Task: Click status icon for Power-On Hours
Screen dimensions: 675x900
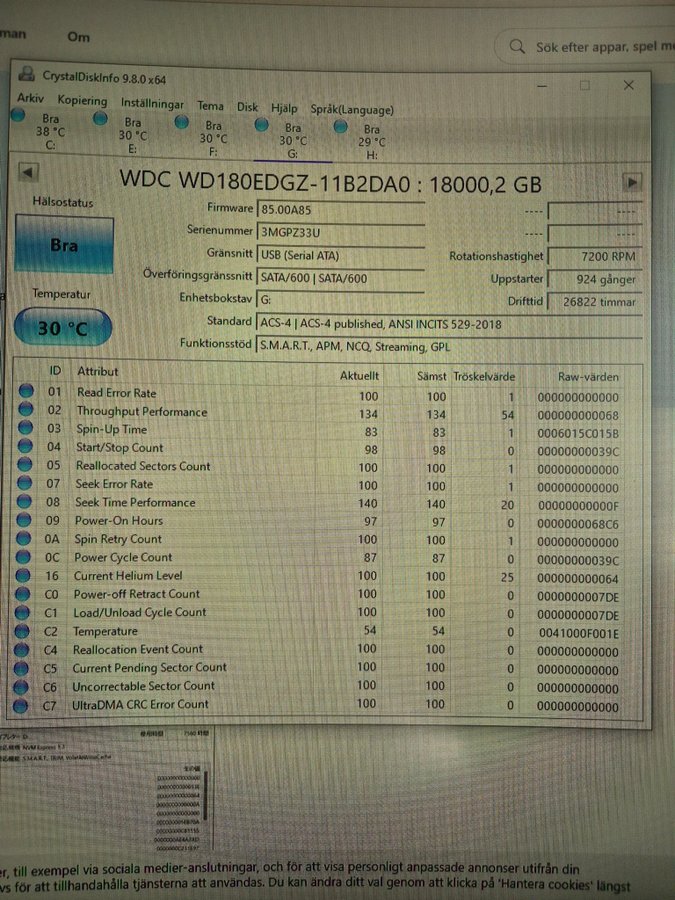Action: 24,519
